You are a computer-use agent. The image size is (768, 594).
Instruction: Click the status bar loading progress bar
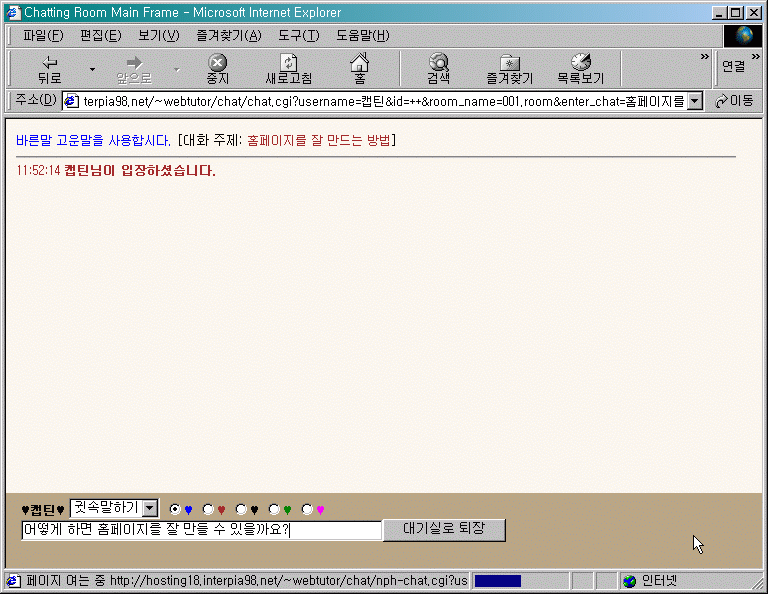[520, 581]
